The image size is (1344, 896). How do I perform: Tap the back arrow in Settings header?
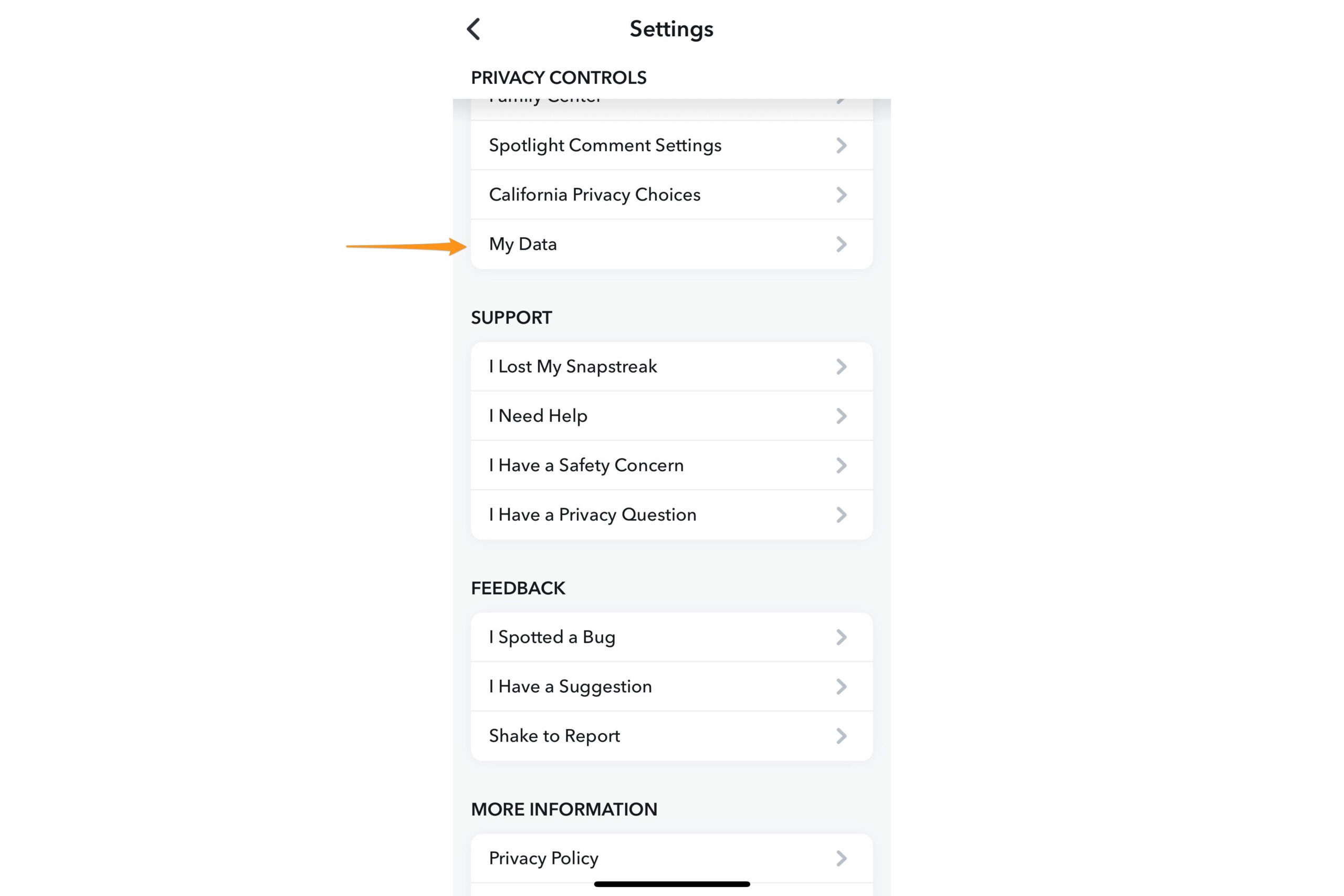(x=474, y=29)
